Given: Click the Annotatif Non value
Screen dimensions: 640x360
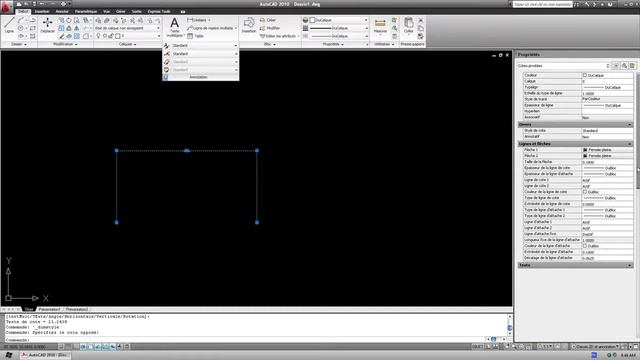Looking at the screenshot, I should coord(607,137).
